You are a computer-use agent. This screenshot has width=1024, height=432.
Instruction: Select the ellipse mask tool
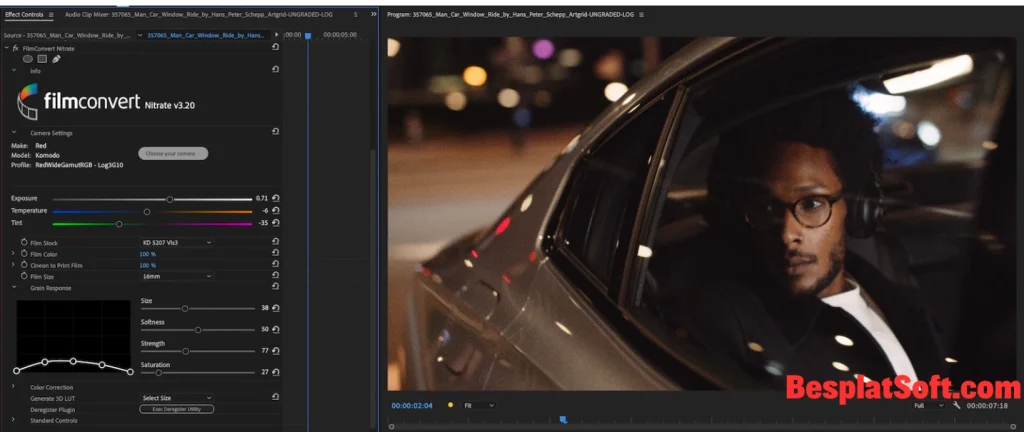27,59
